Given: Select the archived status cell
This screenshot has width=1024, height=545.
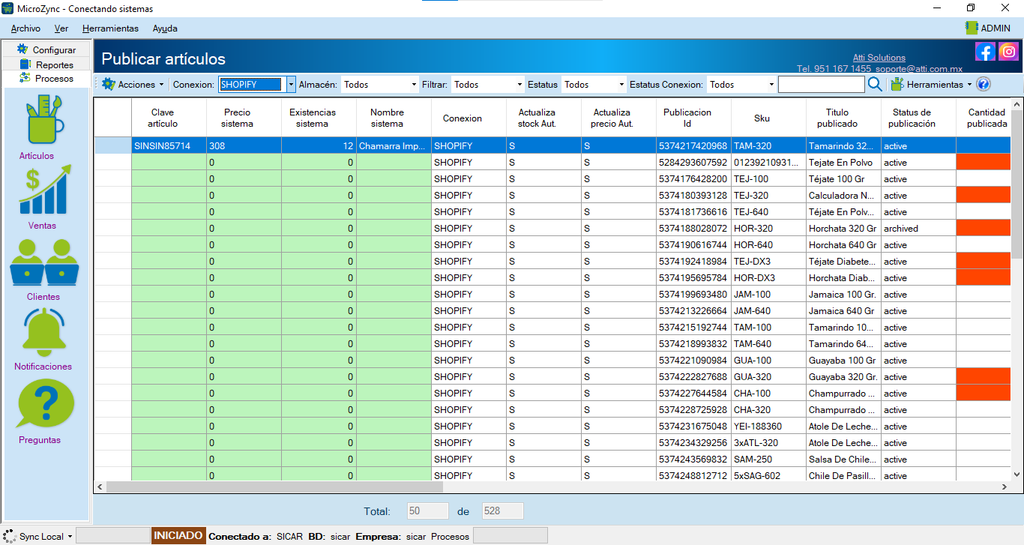Looking at the screenshot, I should click(x=919, y=228).
